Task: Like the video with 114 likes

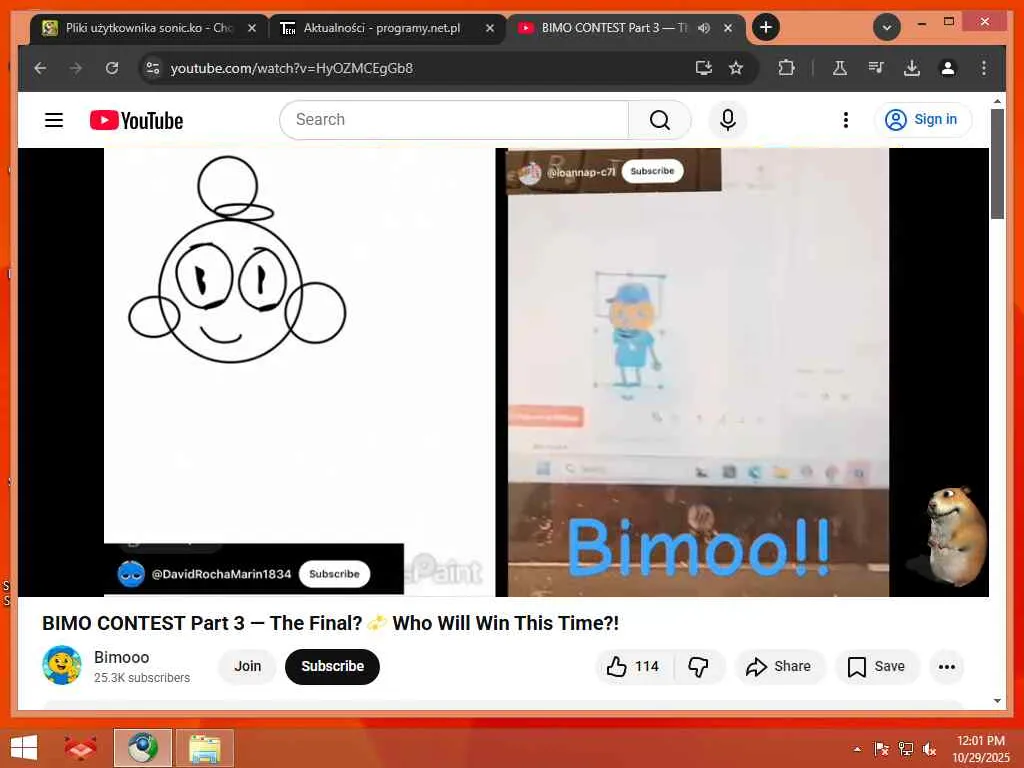Action: (633, 666)
